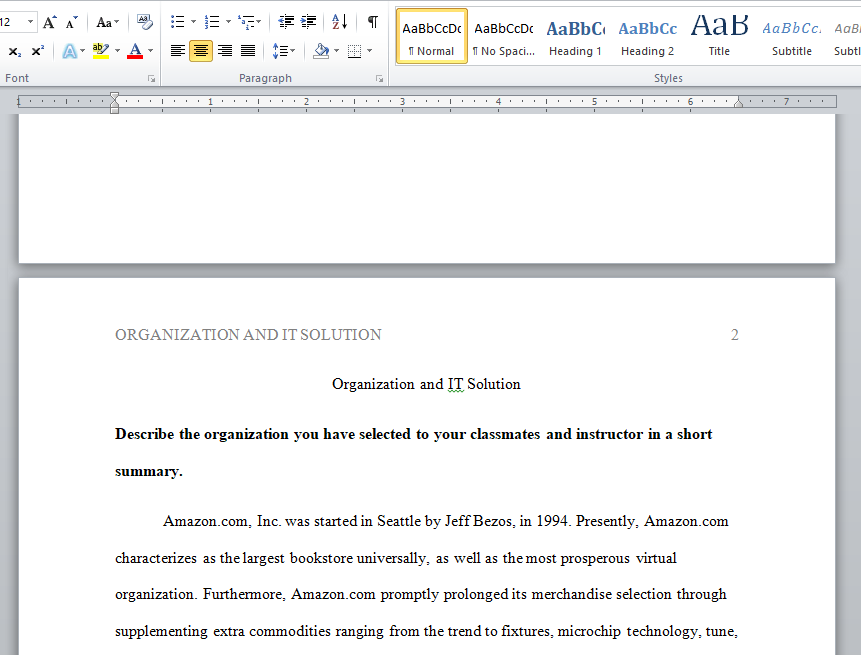Image resolution: width=861 pixels, height=655 pixels.
Task: Click the line starting 'supplementing extra commodities'
Action: click(426, 631)
